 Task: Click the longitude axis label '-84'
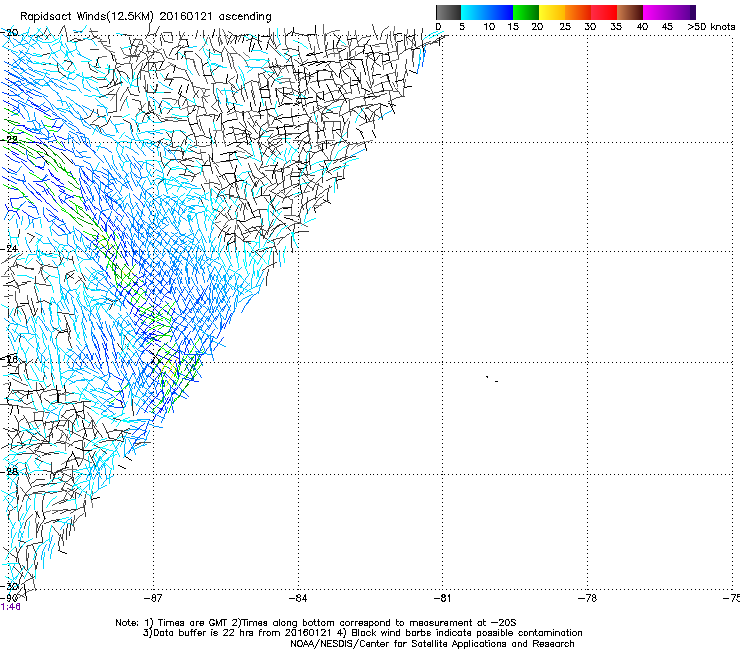click(x=298, y=598)
